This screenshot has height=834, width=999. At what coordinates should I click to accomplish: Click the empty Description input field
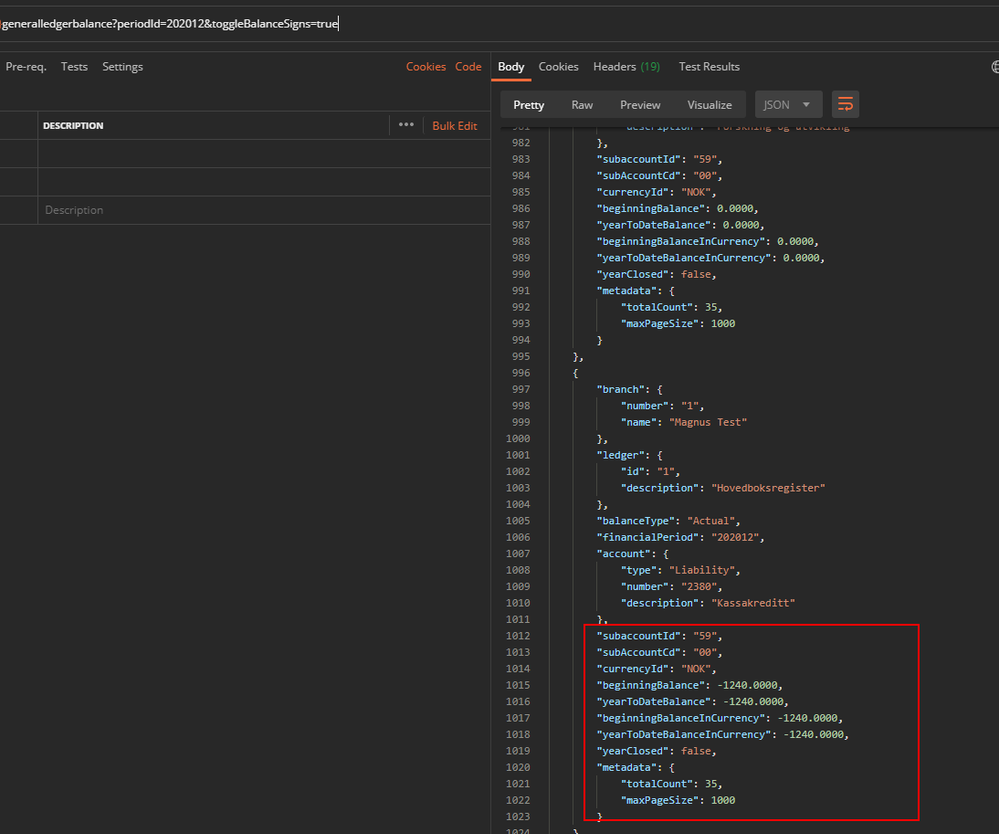click(200, 210)
